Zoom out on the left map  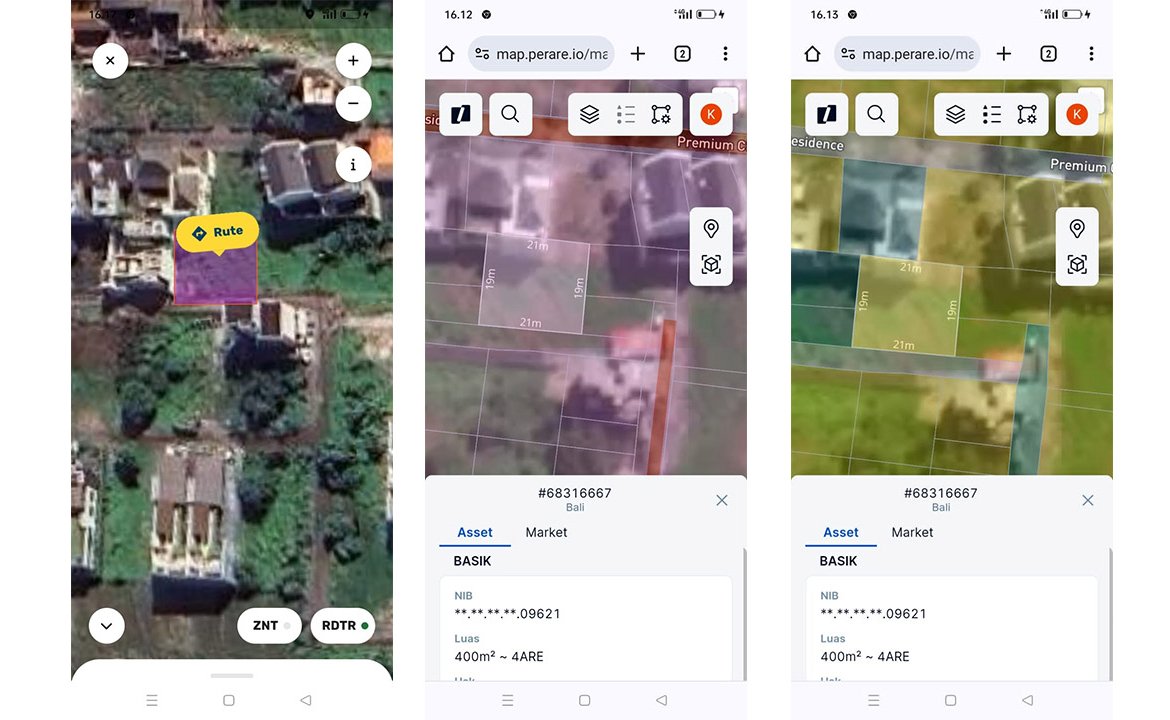pos(353,103)
